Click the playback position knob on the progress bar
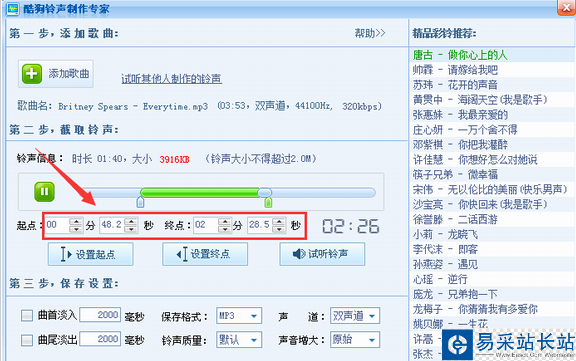This screenshot has height=361, width=576. click(x=264, y=192)
